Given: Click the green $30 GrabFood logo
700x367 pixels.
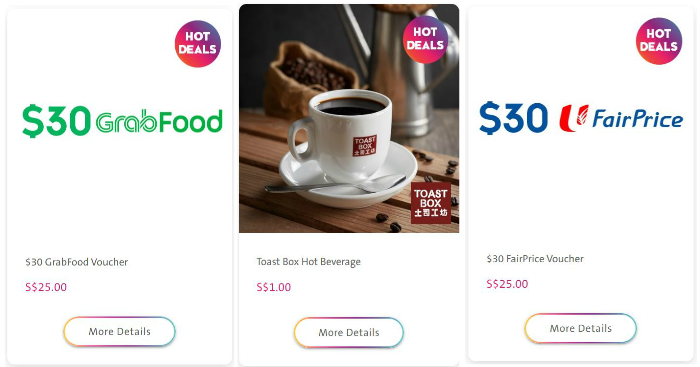Looking at the screenshot, I should click(122, 121).
